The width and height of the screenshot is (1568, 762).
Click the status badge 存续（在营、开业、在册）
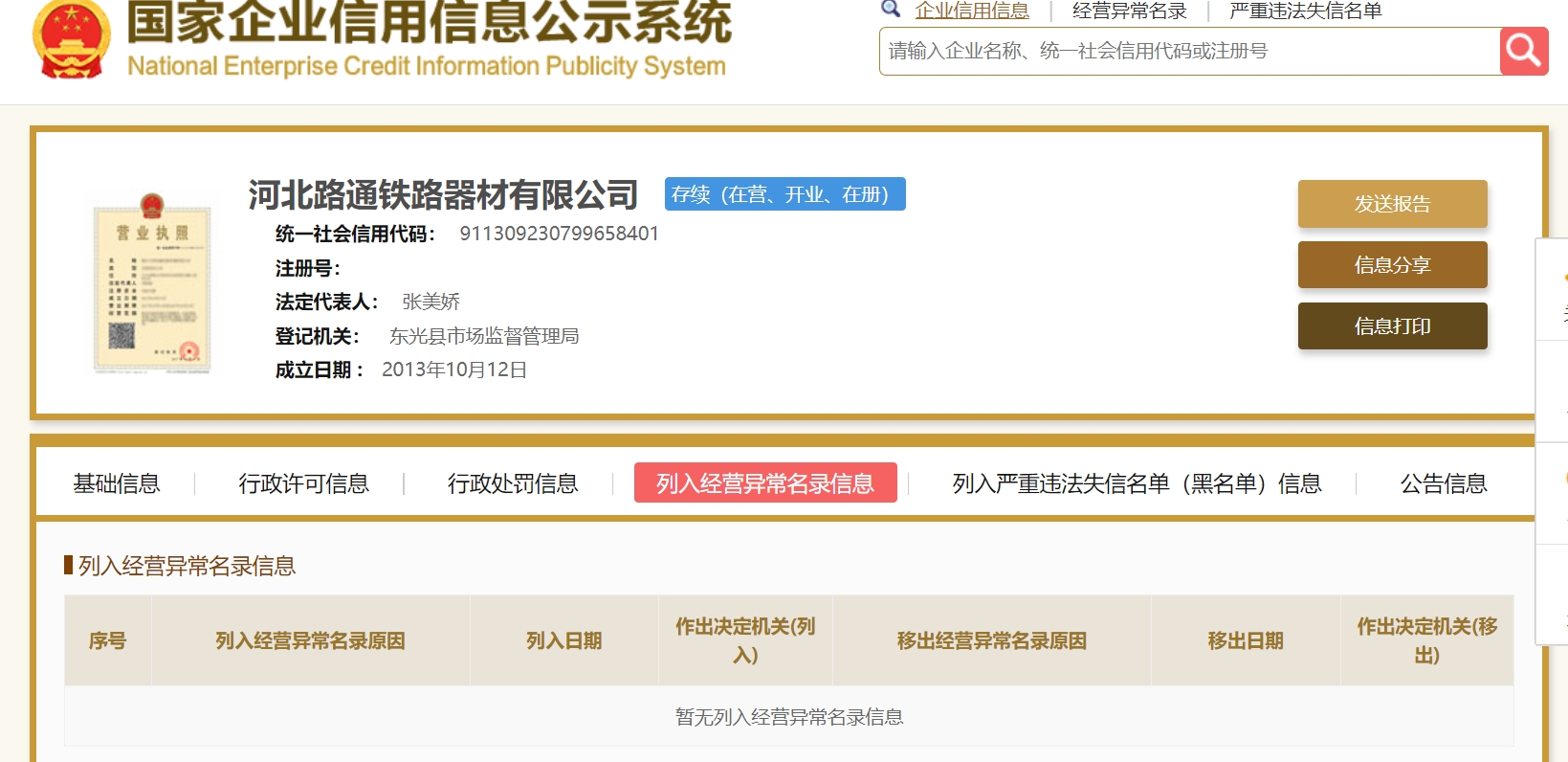tap(784, 194)
